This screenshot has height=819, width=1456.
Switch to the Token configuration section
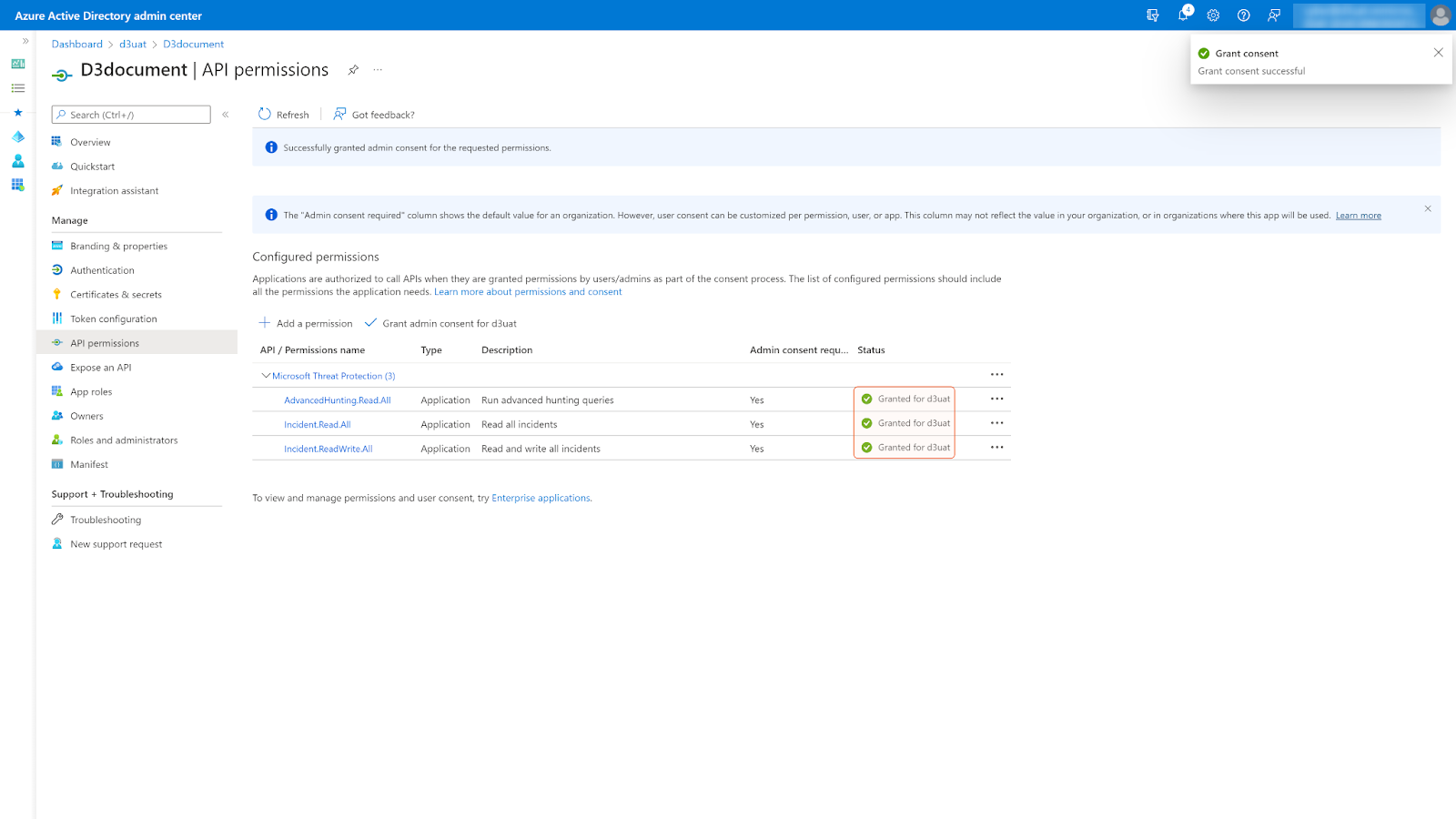point(113,318)
